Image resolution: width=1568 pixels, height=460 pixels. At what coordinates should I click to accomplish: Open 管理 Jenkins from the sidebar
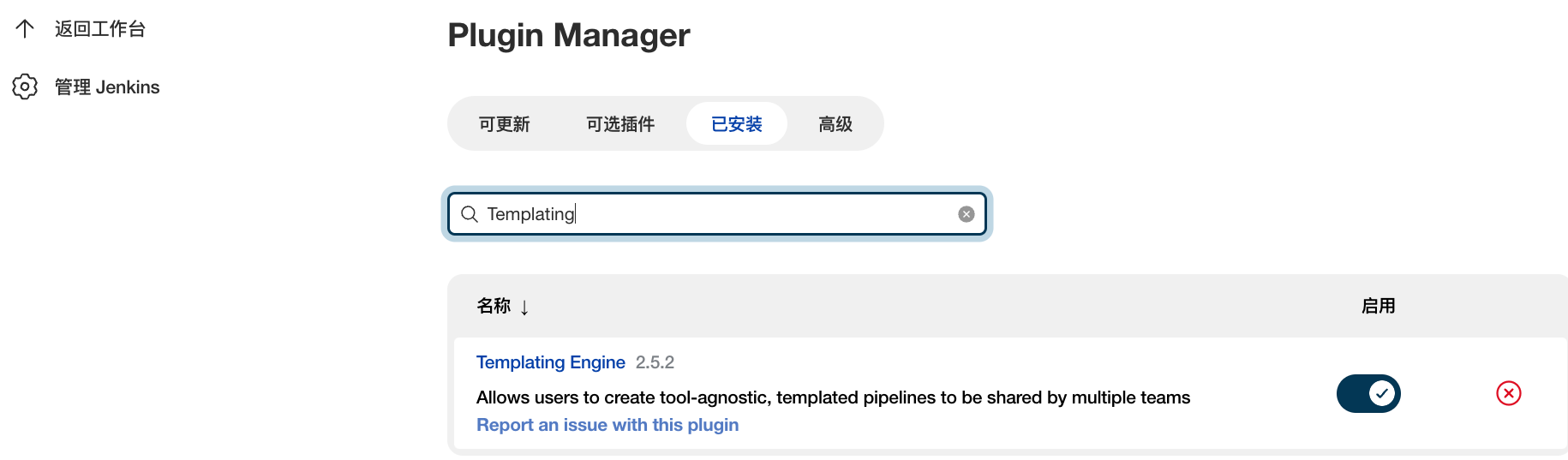(107, 87)
